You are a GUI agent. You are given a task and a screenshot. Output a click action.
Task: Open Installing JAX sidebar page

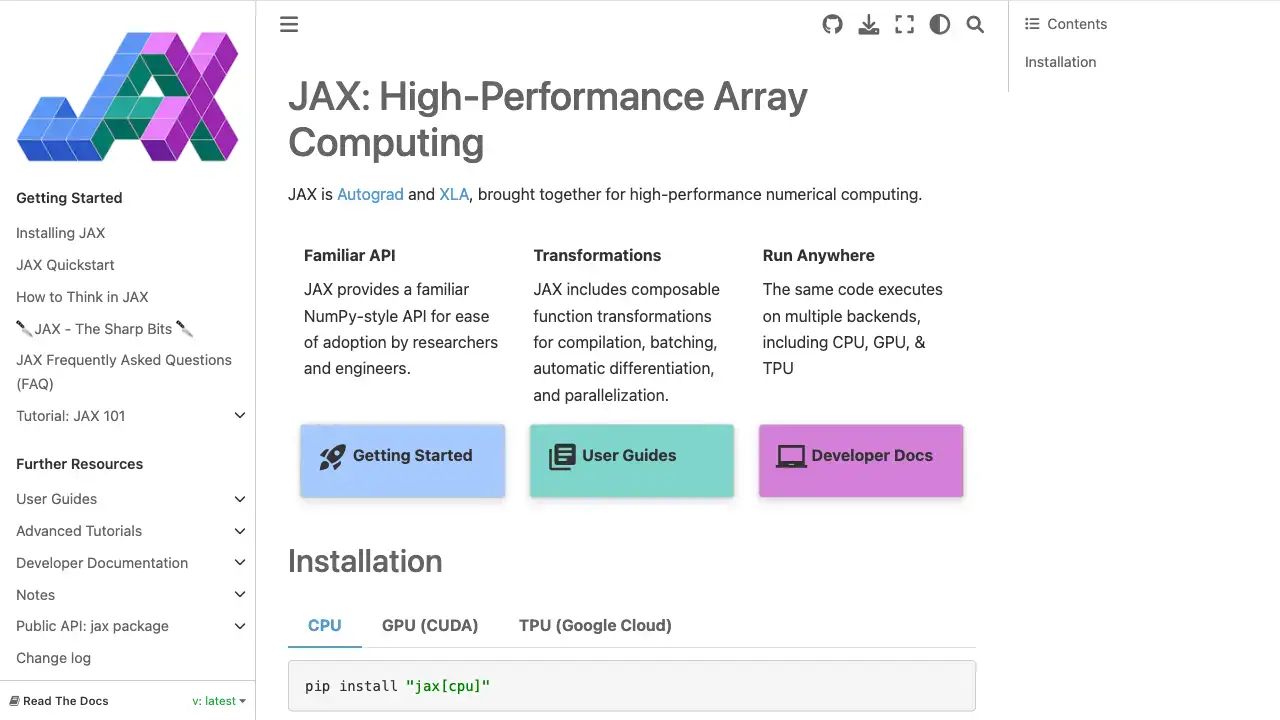tap(60, 233)
